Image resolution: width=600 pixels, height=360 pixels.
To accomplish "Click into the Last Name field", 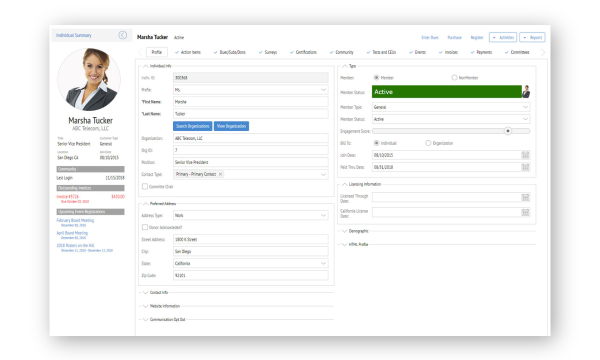I will pyautogui.click(x=251, y=114).
